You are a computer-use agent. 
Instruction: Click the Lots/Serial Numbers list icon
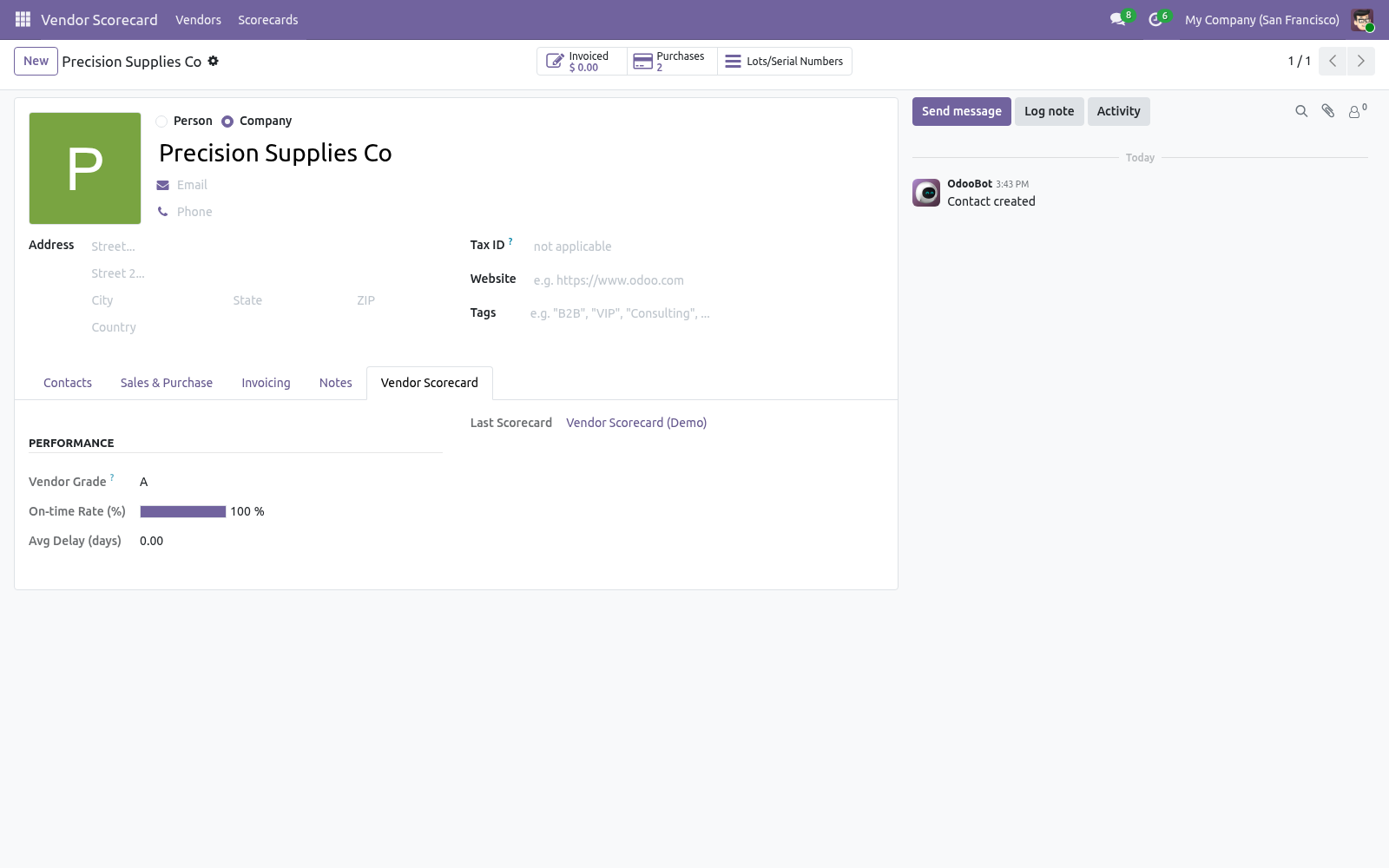coord(733,61)
